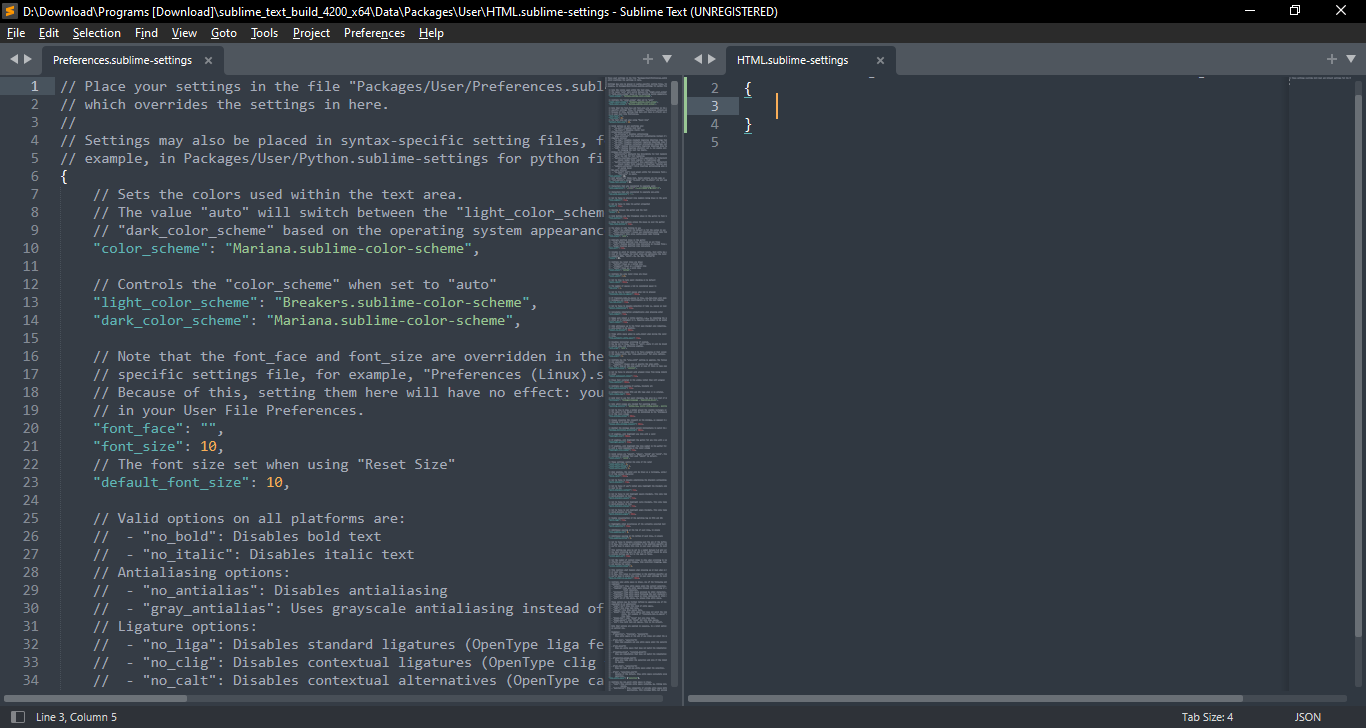Switch to the Preferences.sublime-settings tab
Viewport: 1366px width, 728px height.
click(122, 61)
